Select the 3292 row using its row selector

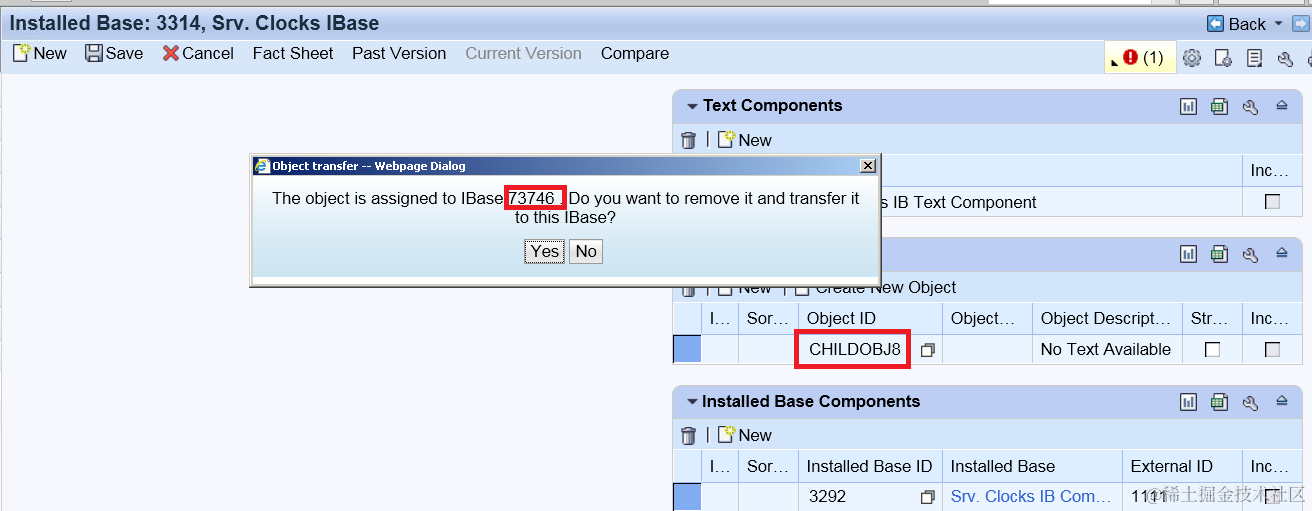(x=687, y=496)
